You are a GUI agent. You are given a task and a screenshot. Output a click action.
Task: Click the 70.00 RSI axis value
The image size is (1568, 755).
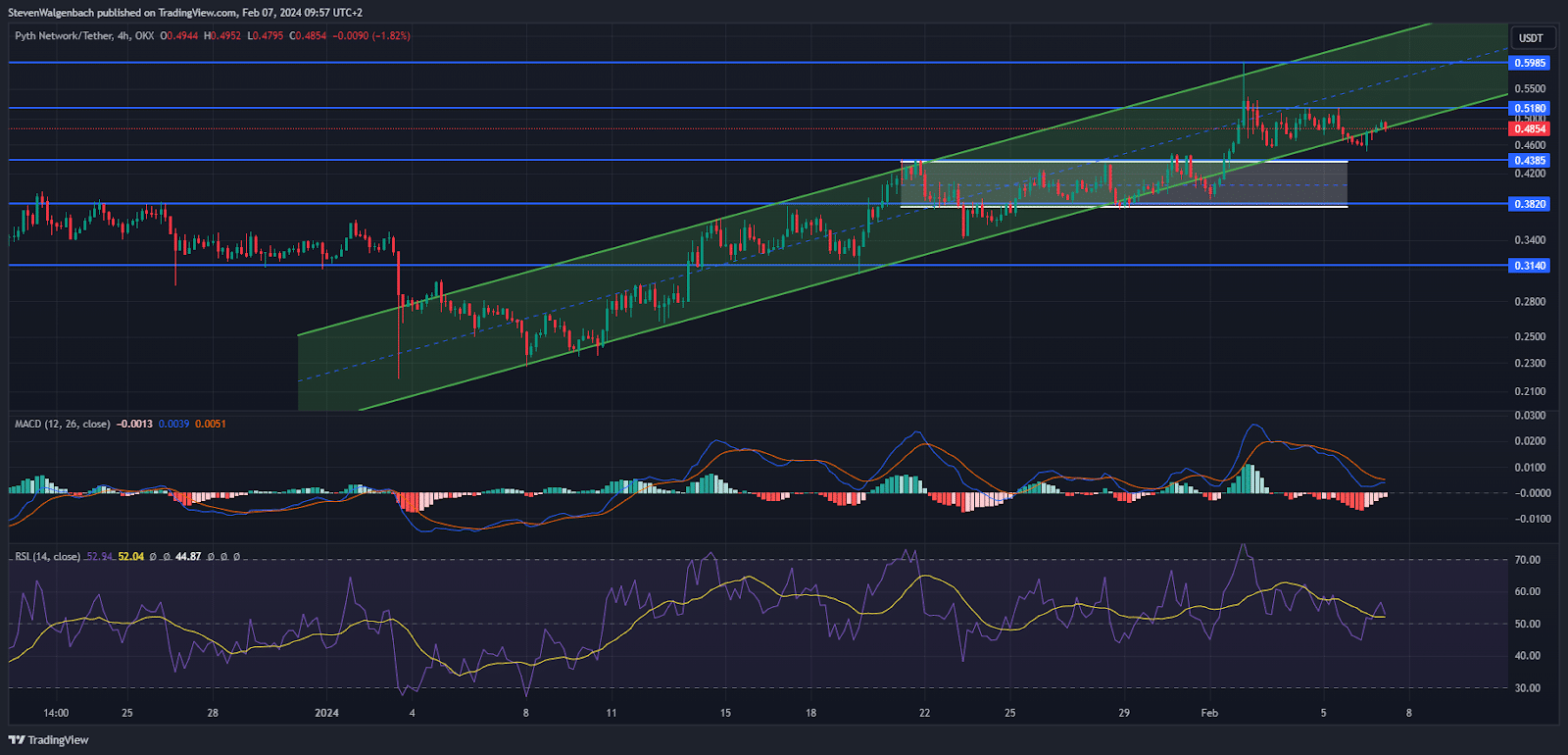pyautogui.click(x=1527, y=561)
